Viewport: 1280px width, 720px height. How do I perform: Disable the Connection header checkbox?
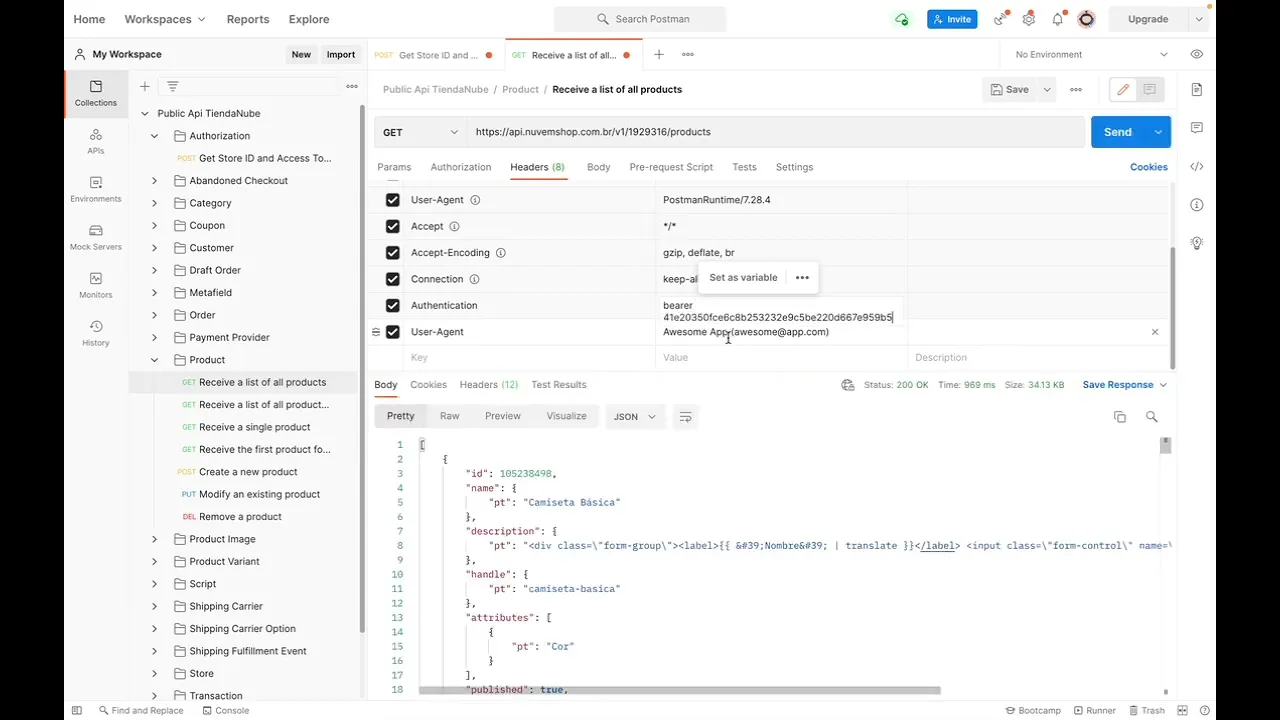click(x=392, y=279)
